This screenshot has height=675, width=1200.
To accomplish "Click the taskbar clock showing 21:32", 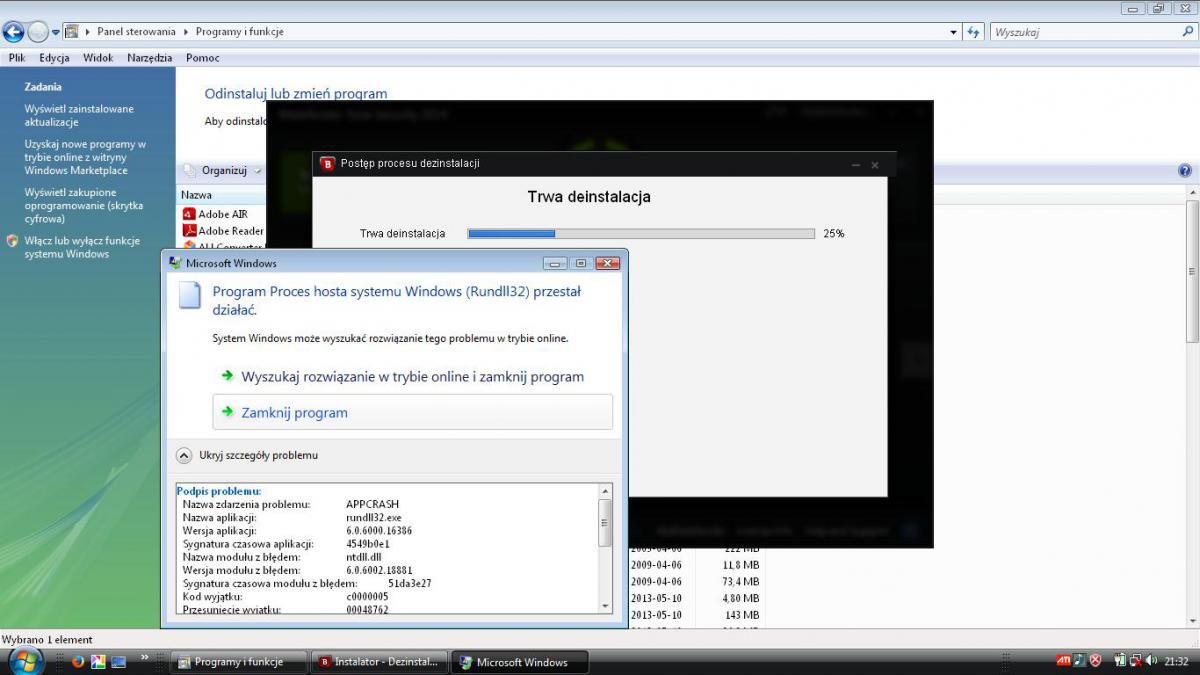I will [x=1176, y=661].
